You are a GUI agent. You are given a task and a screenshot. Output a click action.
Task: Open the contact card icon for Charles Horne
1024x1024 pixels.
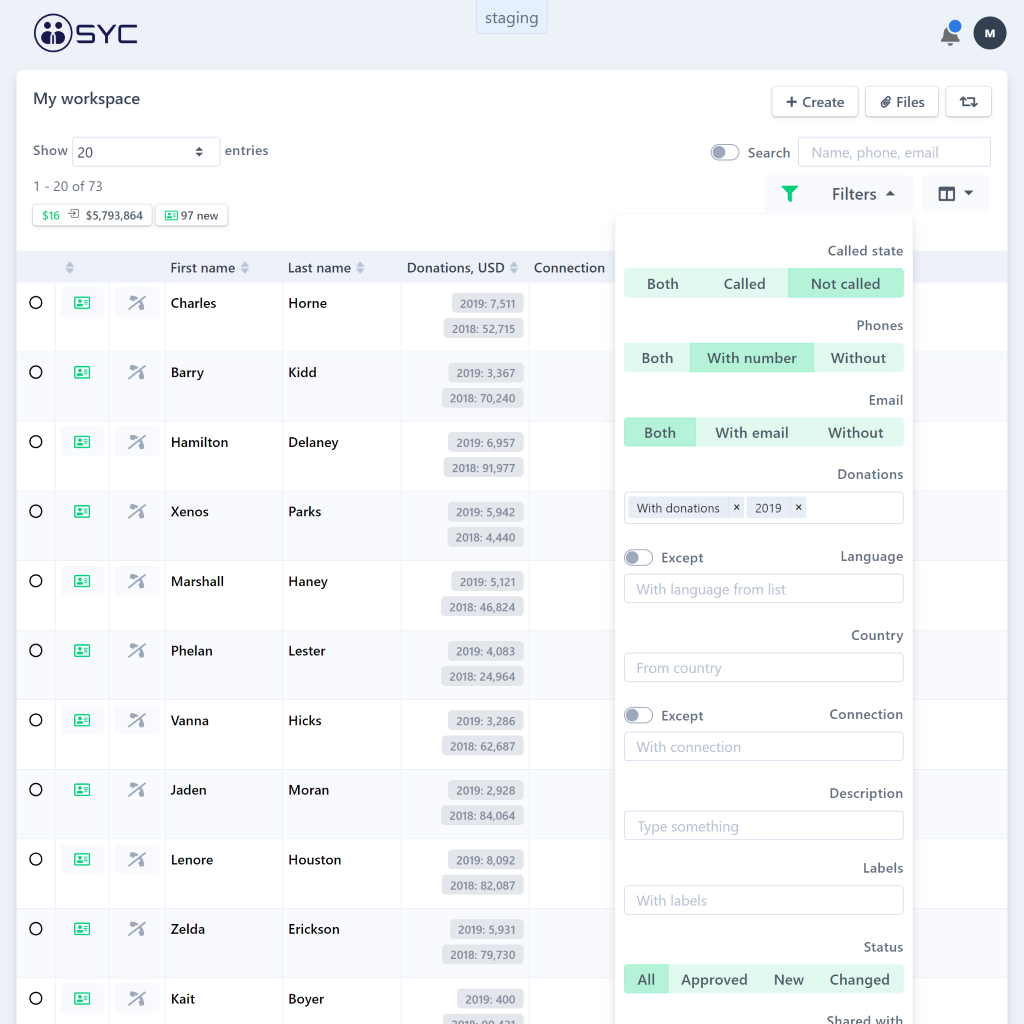pos(82,303)
